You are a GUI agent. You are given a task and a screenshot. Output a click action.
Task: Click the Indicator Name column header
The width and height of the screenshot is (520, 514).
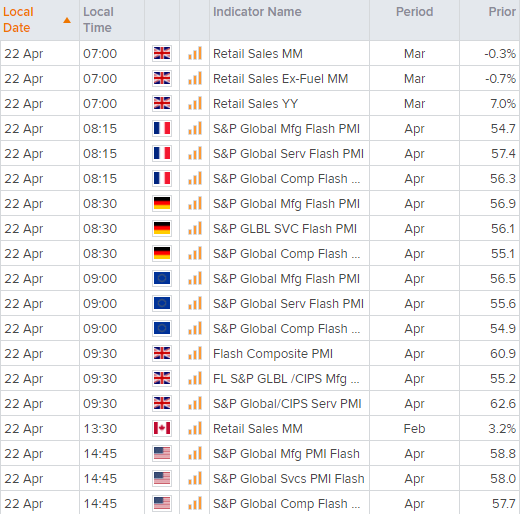(257, 12)
